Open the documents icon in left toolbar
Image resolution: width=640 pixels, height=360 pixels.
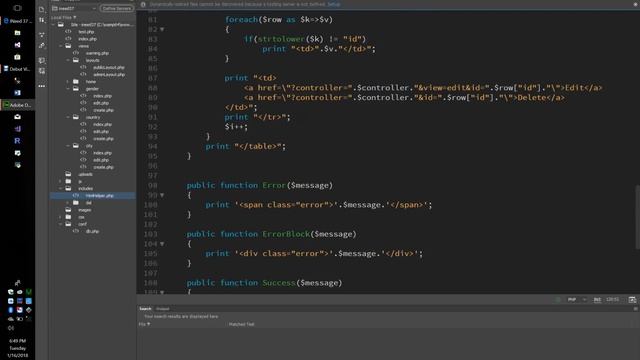coord(42,9)
